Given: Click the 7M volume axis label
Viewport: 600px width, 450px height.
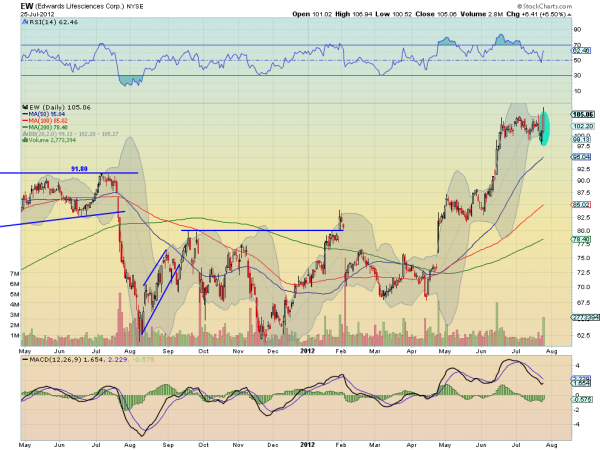Looking at the screenshot, I should pos(15,274).
